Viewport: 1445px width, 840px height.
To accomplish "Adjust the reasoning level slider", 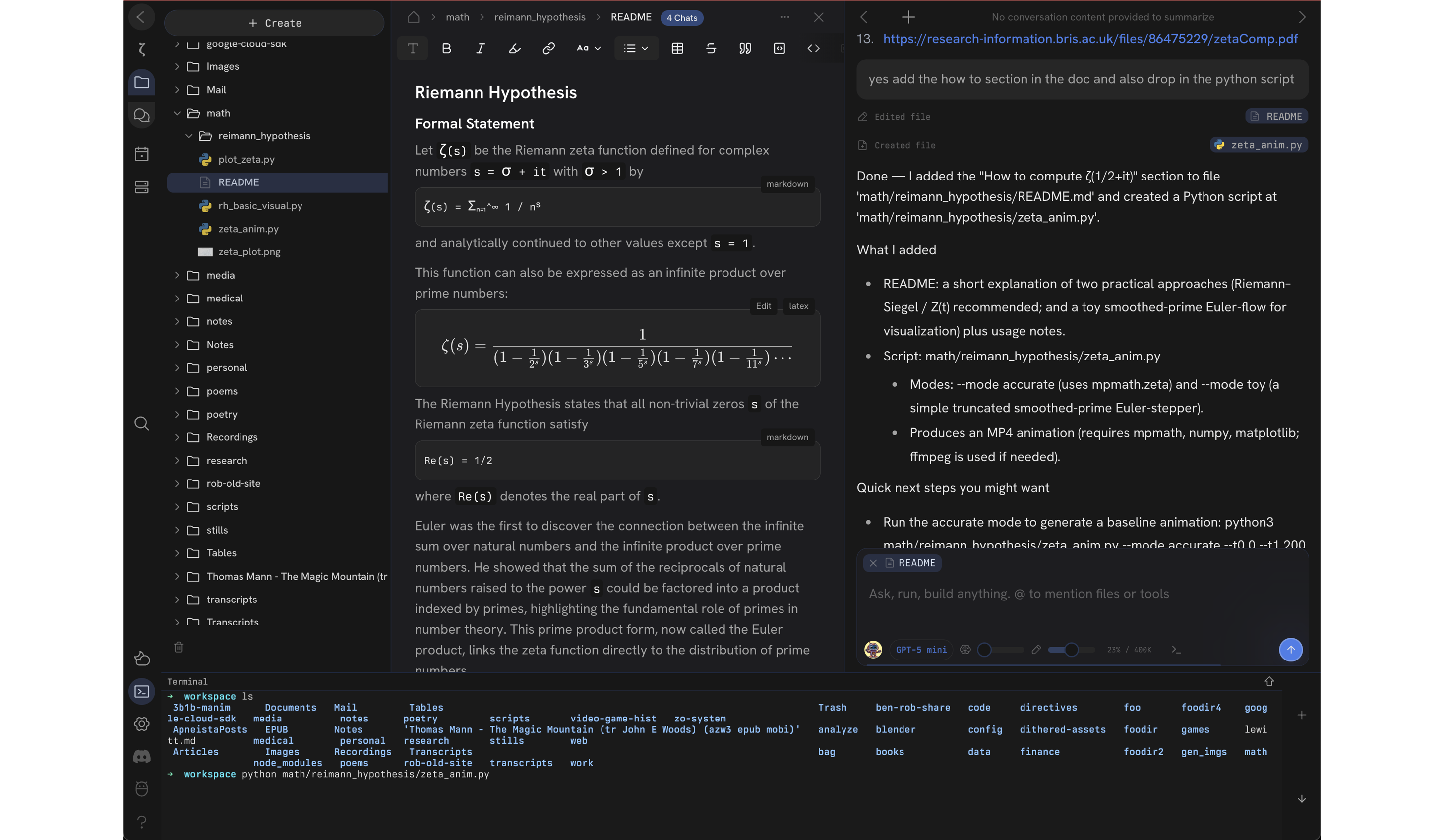I will (1000, 650).
